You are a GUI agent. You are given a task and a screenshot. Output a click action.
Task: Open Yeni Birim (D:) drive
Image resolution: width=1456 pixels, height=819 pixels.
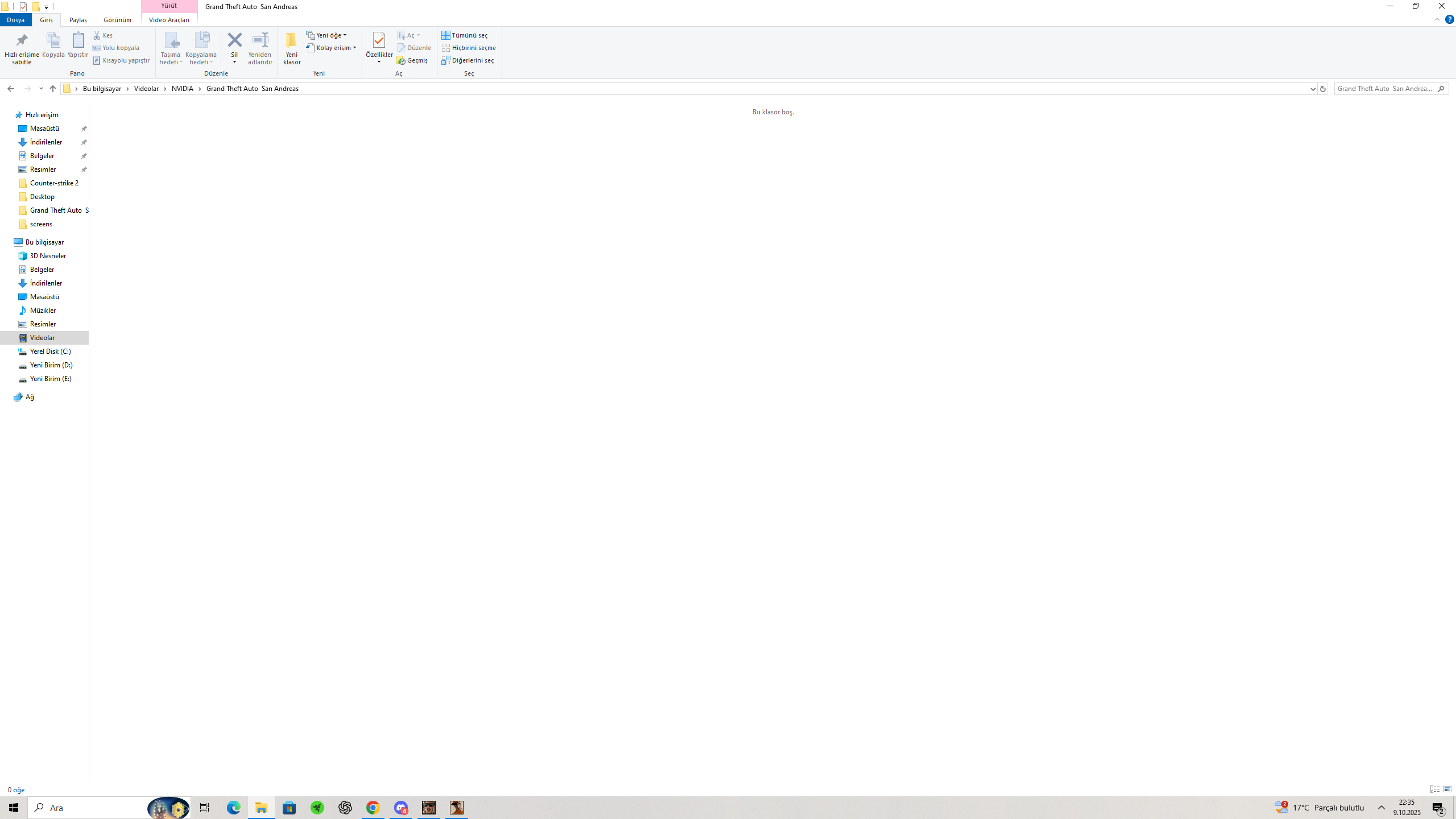click(51, 365)
